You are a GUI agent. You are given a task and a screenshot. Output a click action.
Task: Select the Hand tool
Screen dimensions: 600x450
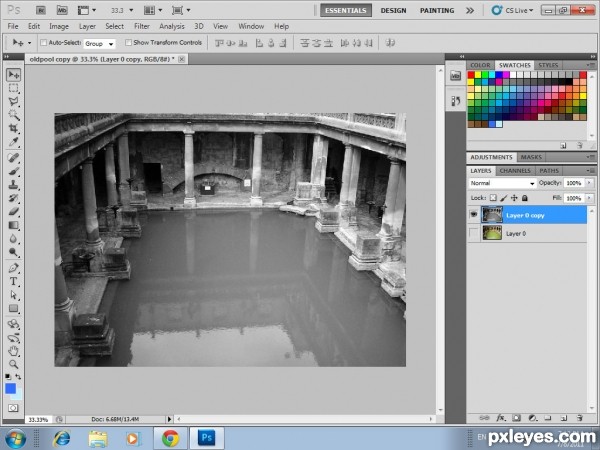tap(13, 351)
